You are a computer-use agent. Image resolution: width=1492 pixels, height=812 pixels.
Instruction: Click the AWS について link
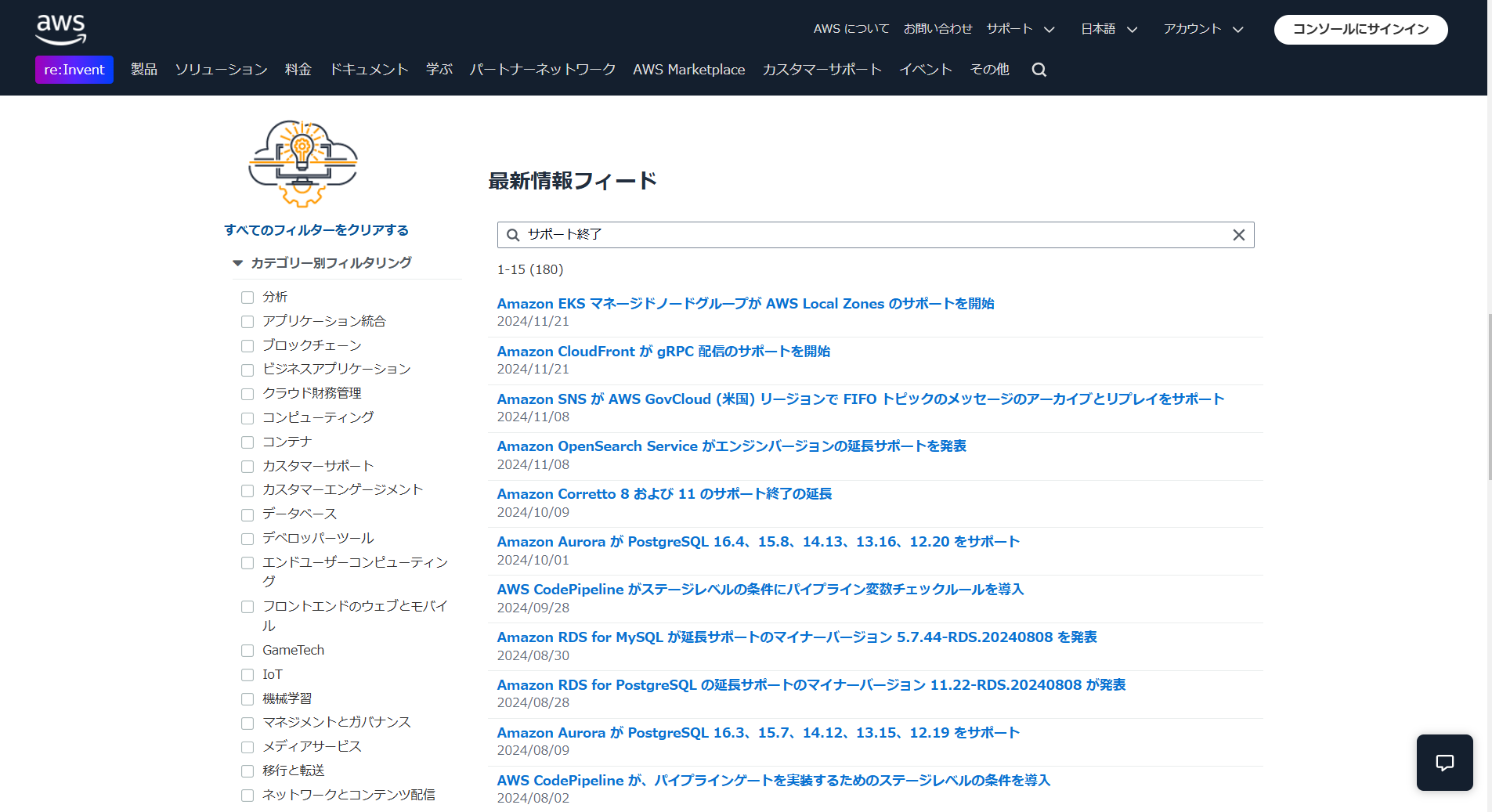click(x=851, y=29)
